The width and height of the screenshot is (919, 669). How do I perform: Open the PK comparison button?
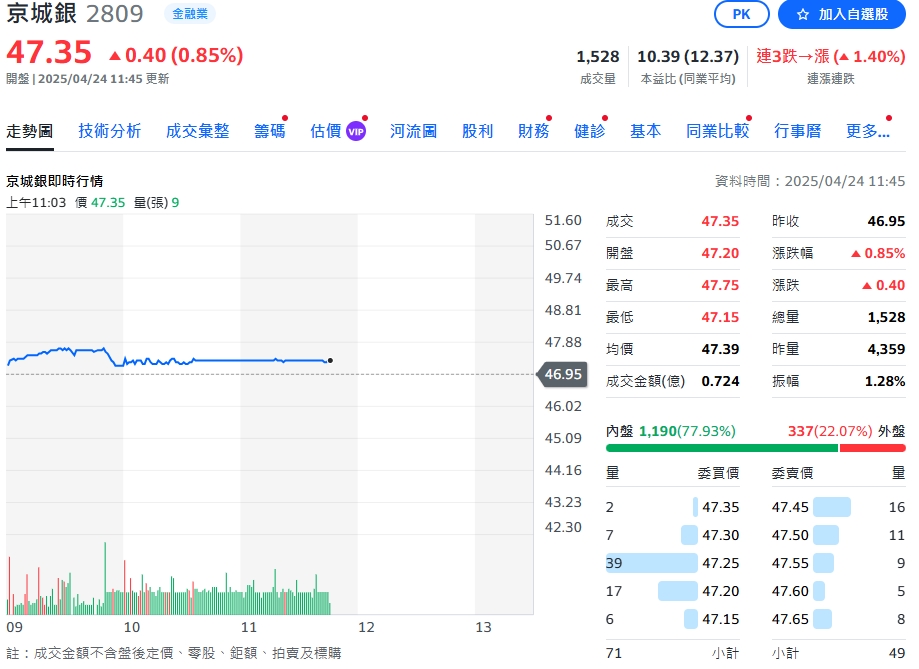[741, 15]
